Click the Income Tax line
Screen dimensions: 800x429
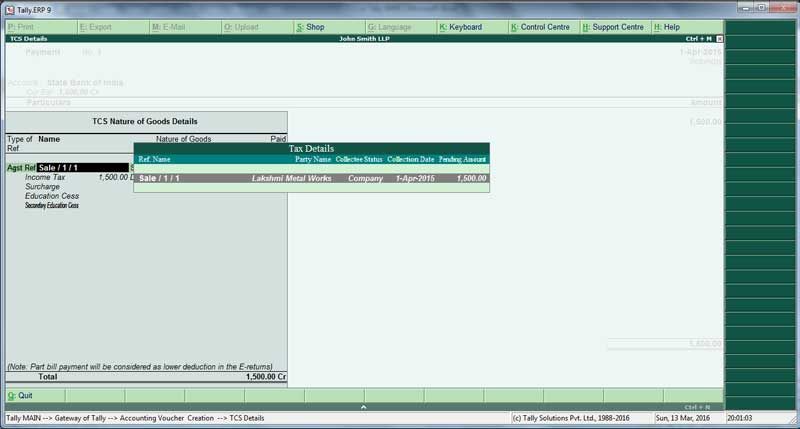coord(45,177)
